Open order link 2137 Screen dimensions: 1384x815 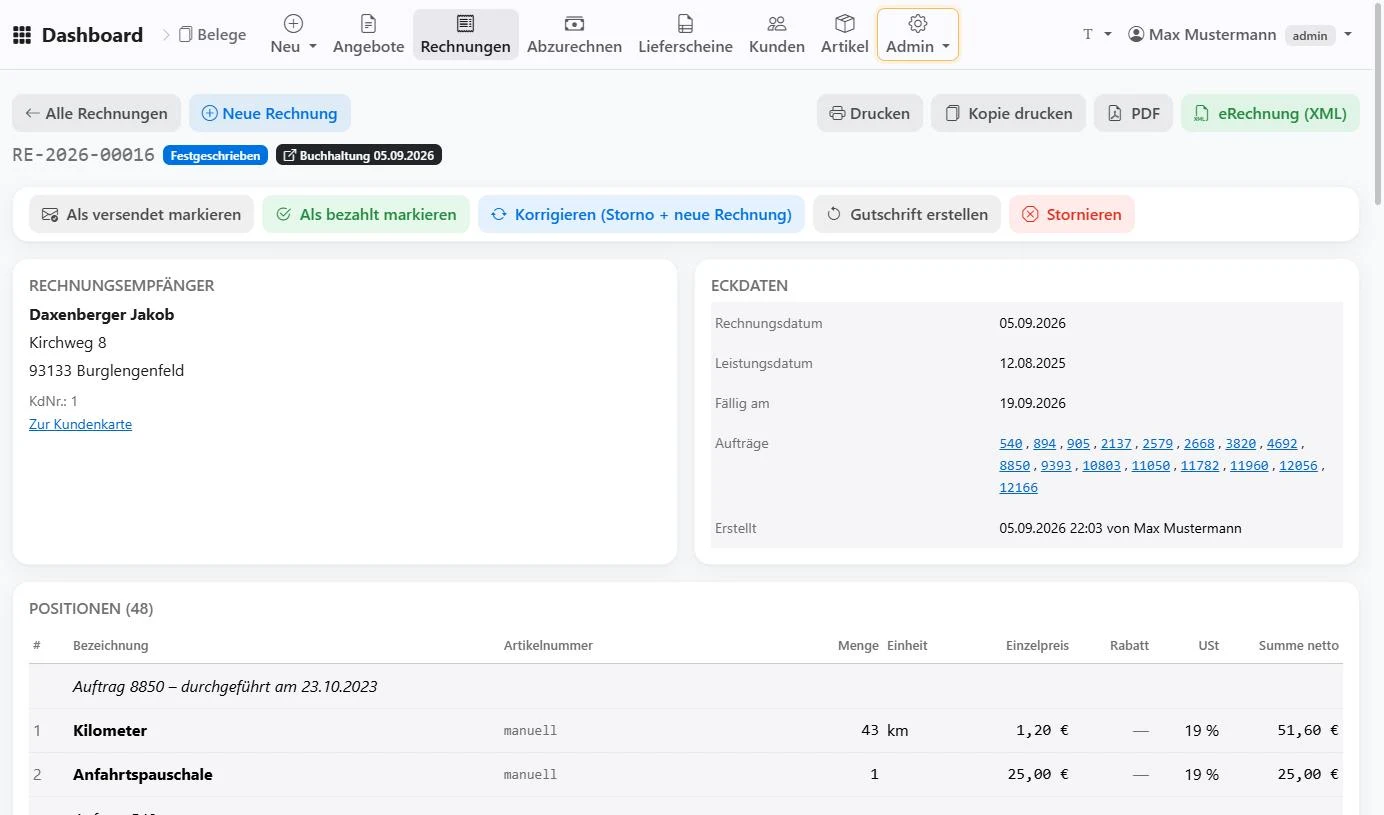click(1116, 443)
